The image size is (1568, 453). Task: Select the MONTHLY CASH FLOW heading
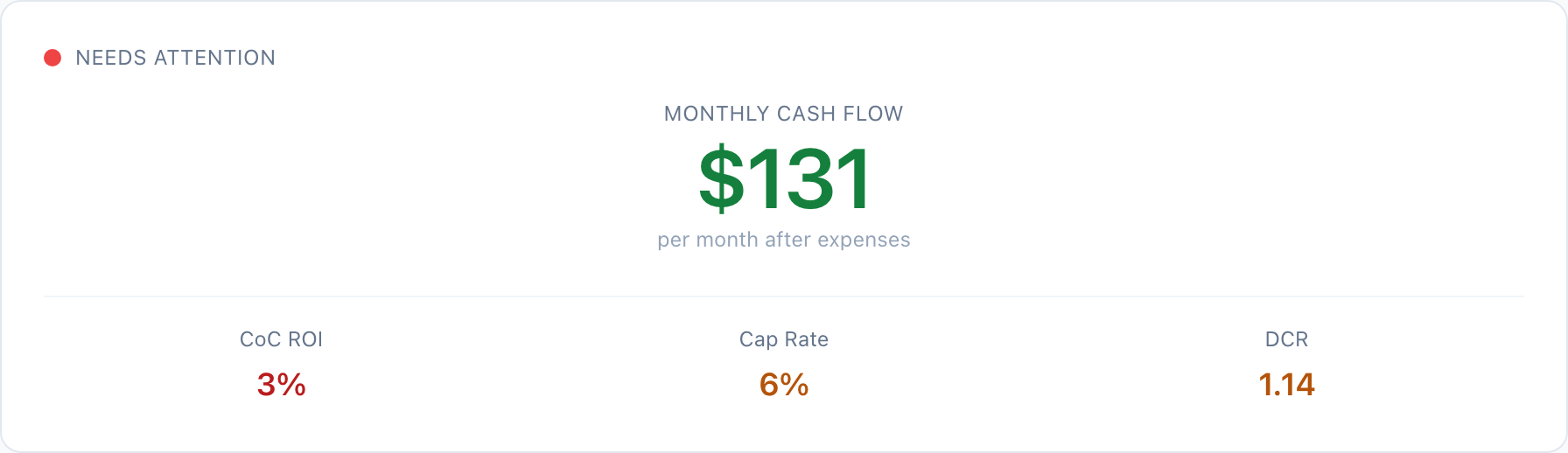[783, 114]
